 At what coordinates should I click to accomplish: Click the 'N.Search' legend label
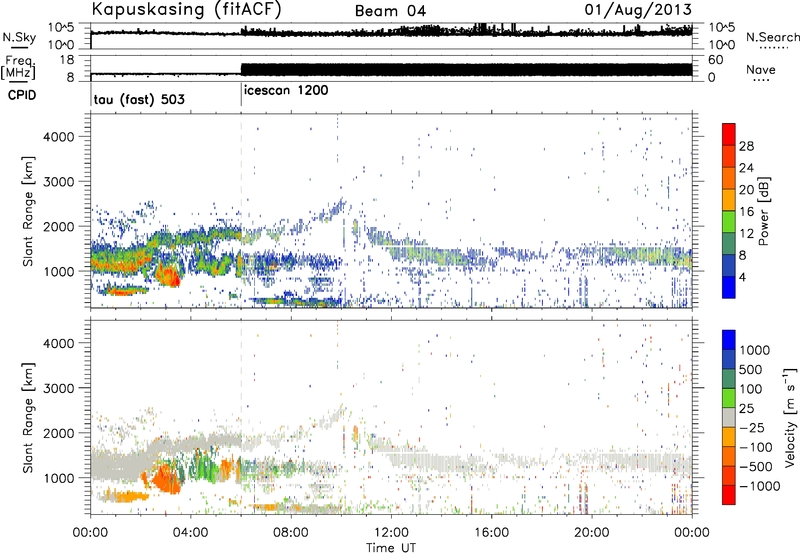[x=772, y=37]
